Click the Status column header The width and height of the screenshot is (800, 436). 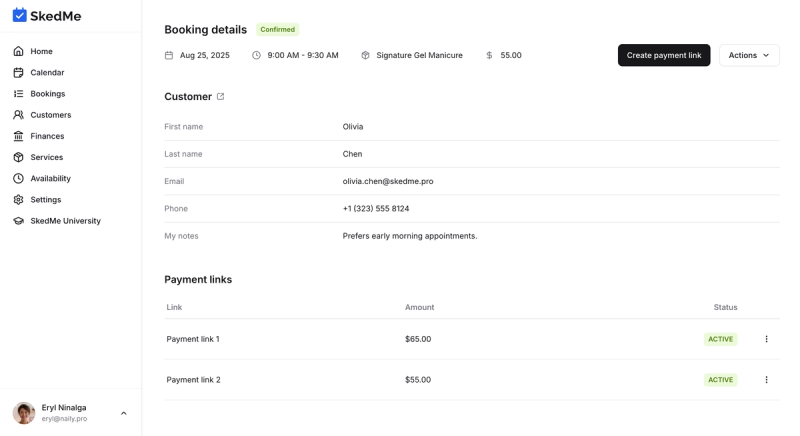726,307
